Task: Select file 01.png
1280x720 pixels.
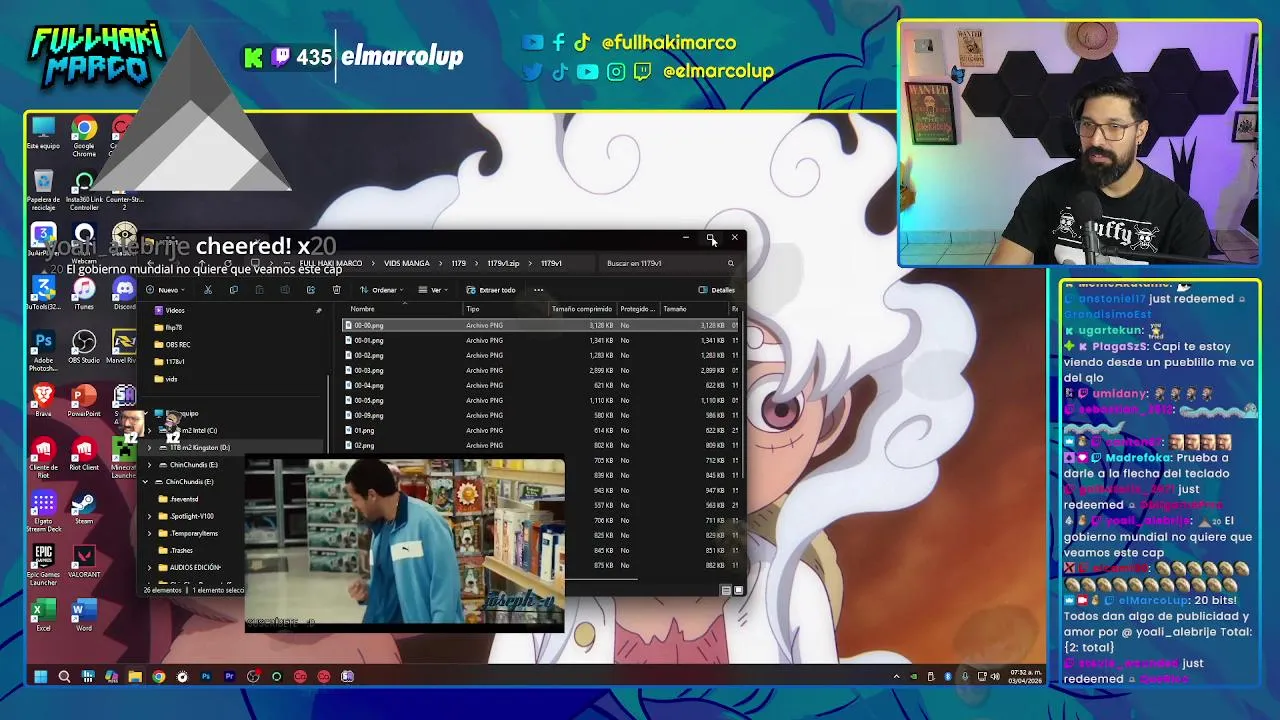Action: coord(542,430)
